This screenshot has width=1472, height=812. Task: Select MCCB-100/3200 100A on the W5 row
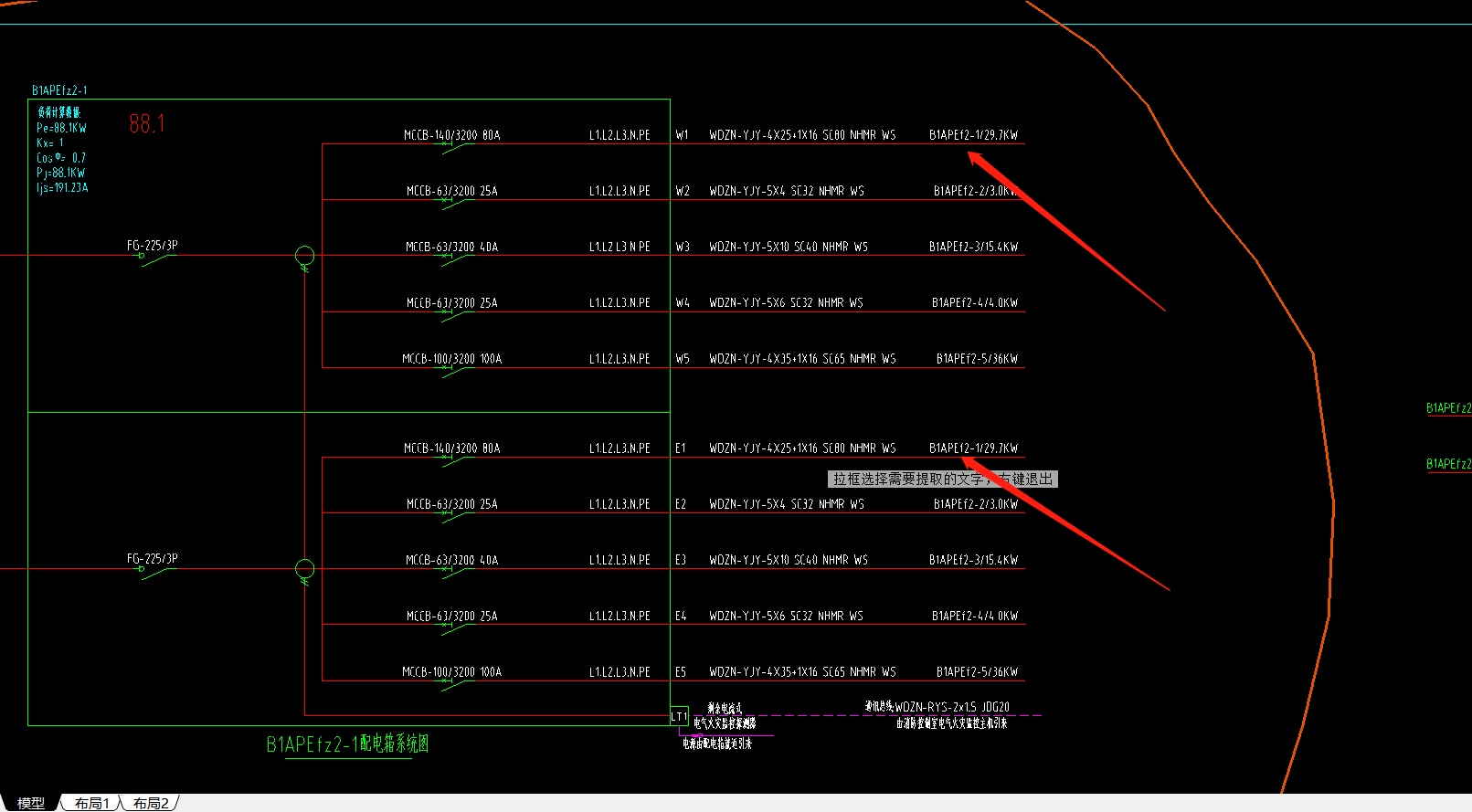pyautogui.click(x=452, y=359)
